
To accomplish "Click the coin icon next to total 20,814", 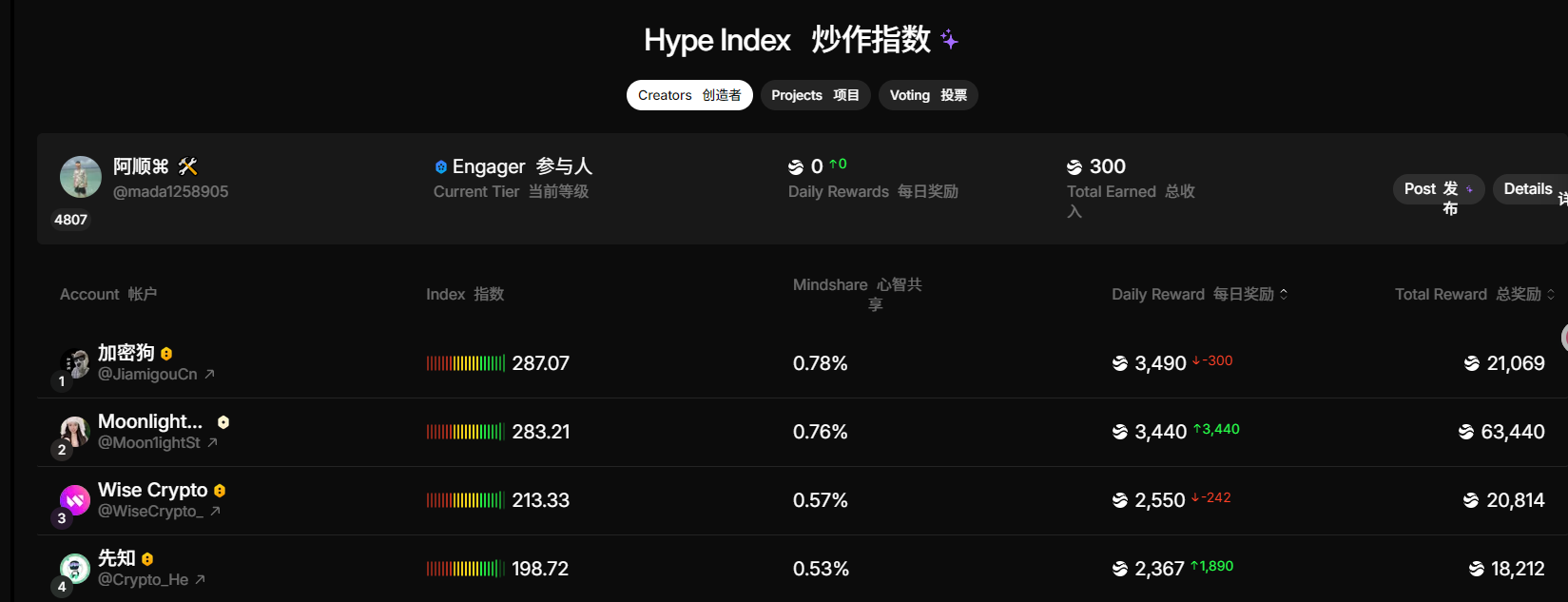I will 1471,500.
